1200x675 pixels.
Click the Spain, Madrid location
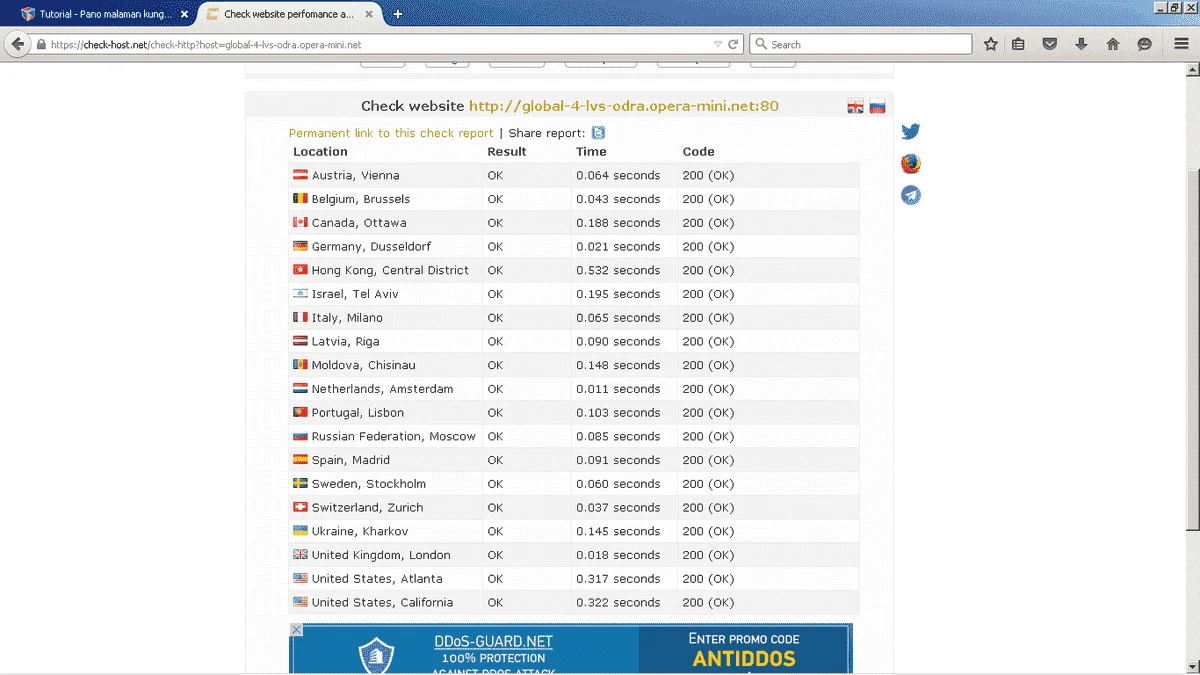[x=350, y=460]
